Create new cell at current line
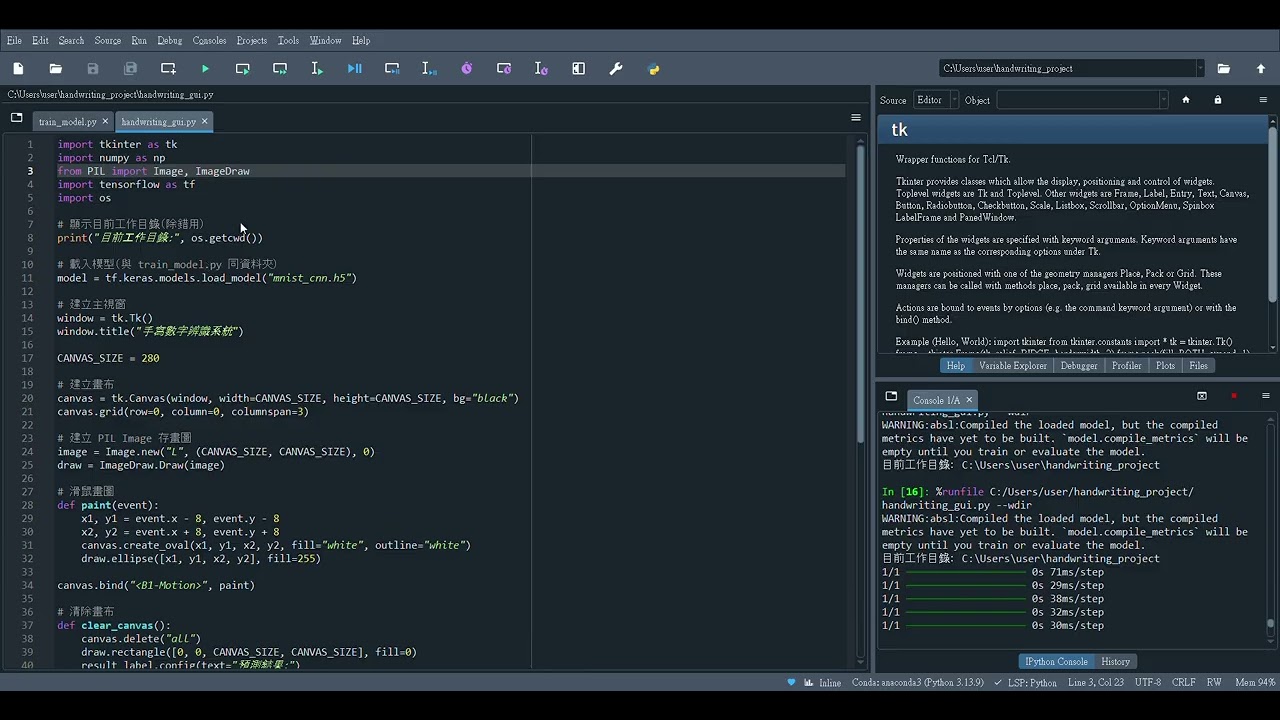The height and width of the screenshot is (720, 1280). (168, 69)
